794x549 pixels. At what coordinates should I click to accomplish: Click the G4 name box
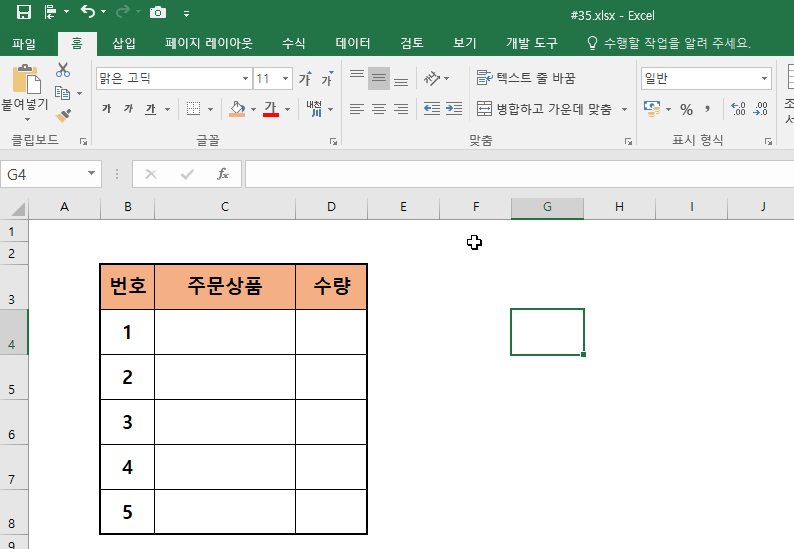[44, 174]
